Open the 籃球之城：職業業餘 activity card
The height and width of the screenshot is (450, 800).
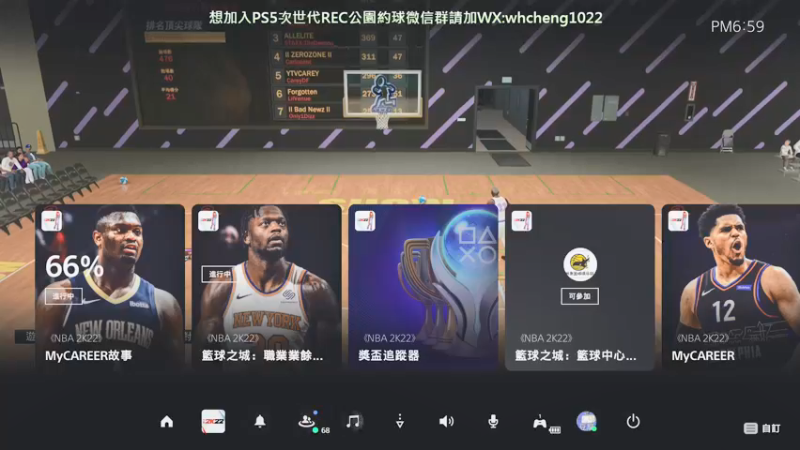click(266, 287)
